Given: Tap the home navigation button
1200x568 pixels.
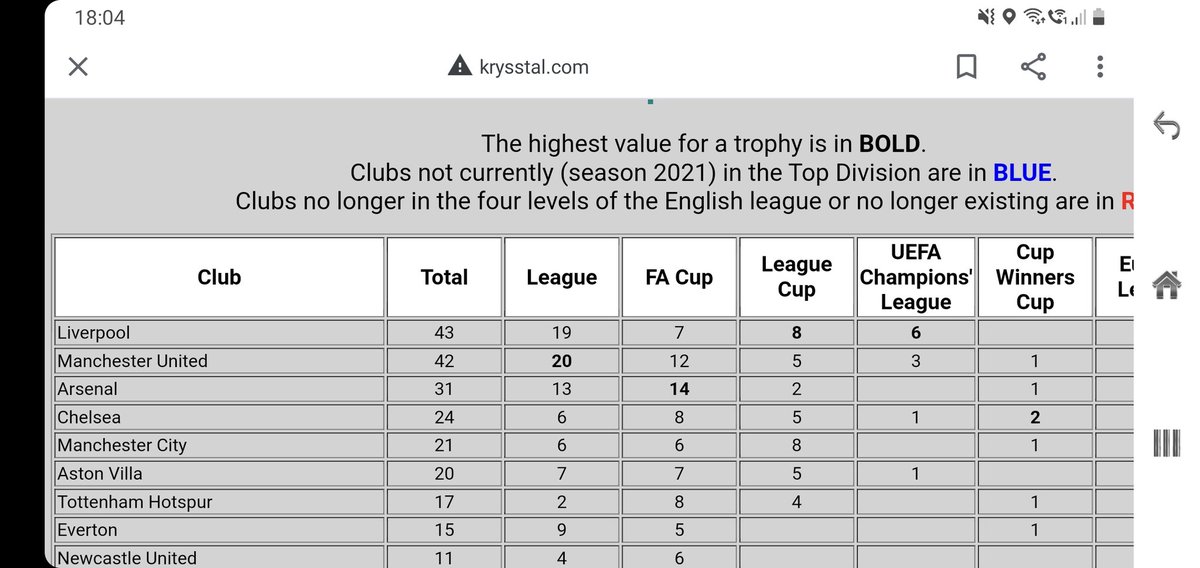Looking at the screenshot, I should [1166, 285].
